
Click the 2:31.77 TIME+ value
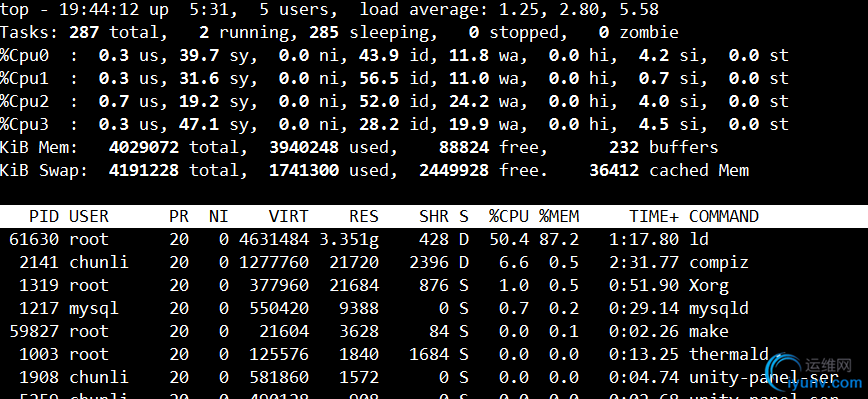[x=644, y=262]
